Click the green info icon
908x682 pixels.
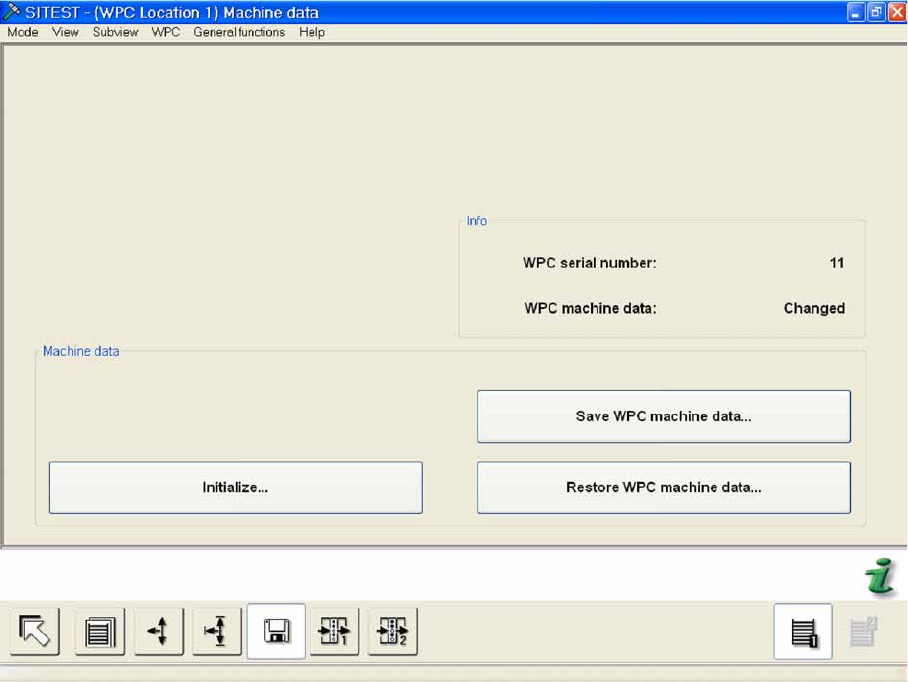[x=880, y=577]
